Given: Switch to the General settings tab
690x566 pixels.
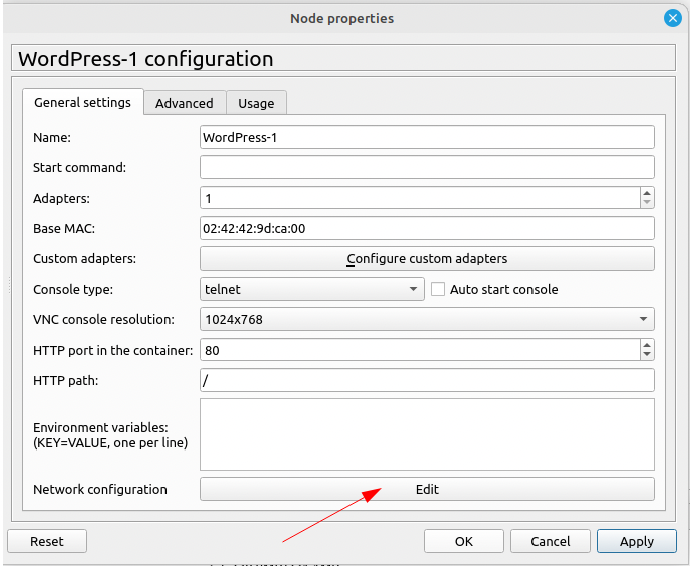Looking at the screenshot, I should [82, 103].
